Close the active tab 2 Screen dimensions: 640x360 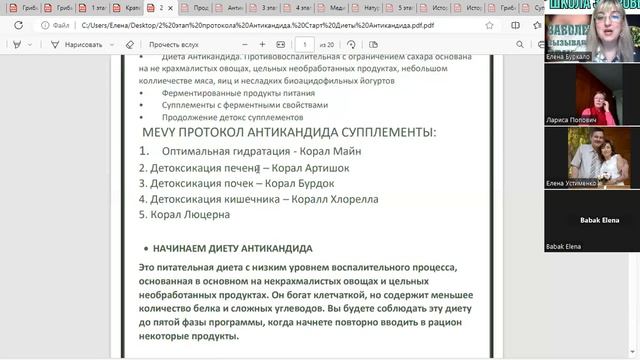point(171,8)
